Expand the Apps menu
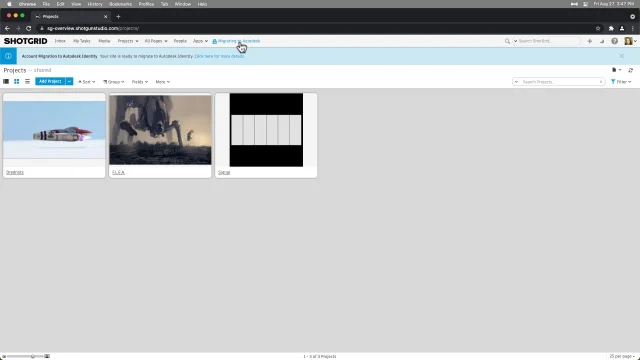640x360 pixels. coord(200,41)
